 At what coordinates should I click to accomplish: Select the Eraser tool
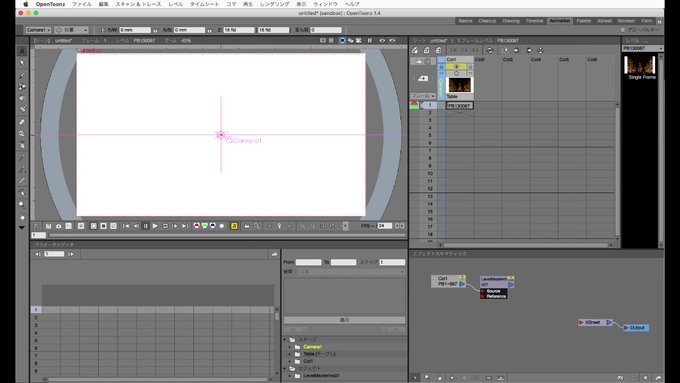click(22, 122)
